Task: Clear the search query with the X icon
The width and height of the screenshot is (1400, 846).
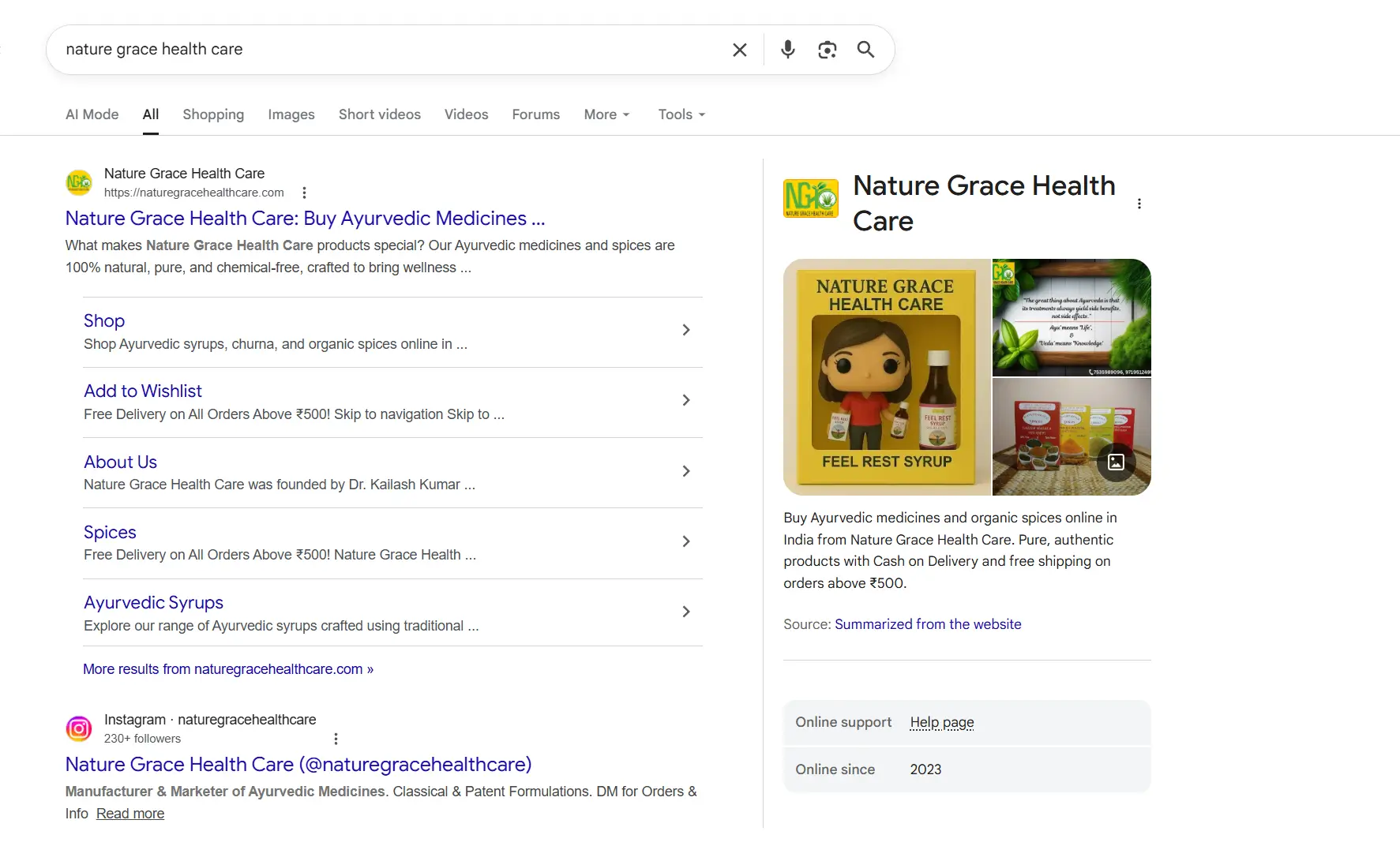Action: (739, 49)
